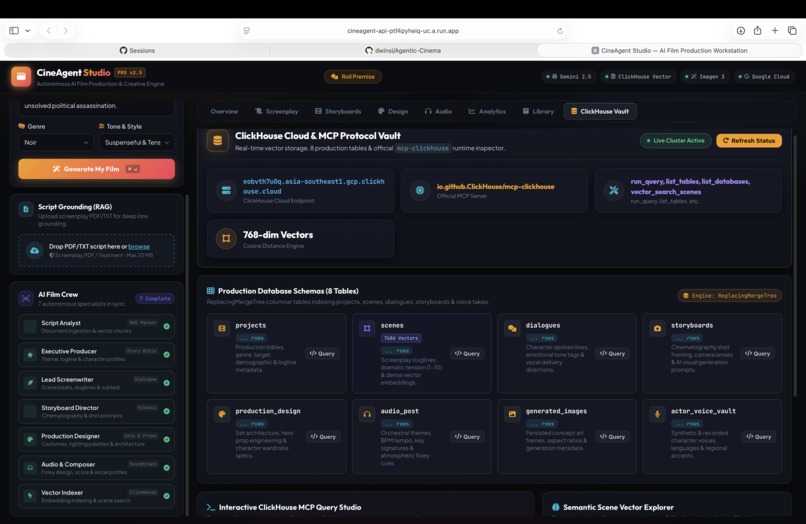The image size is (806, 524).
Task: Switch to the Storyboards tab
Action: 338,112
